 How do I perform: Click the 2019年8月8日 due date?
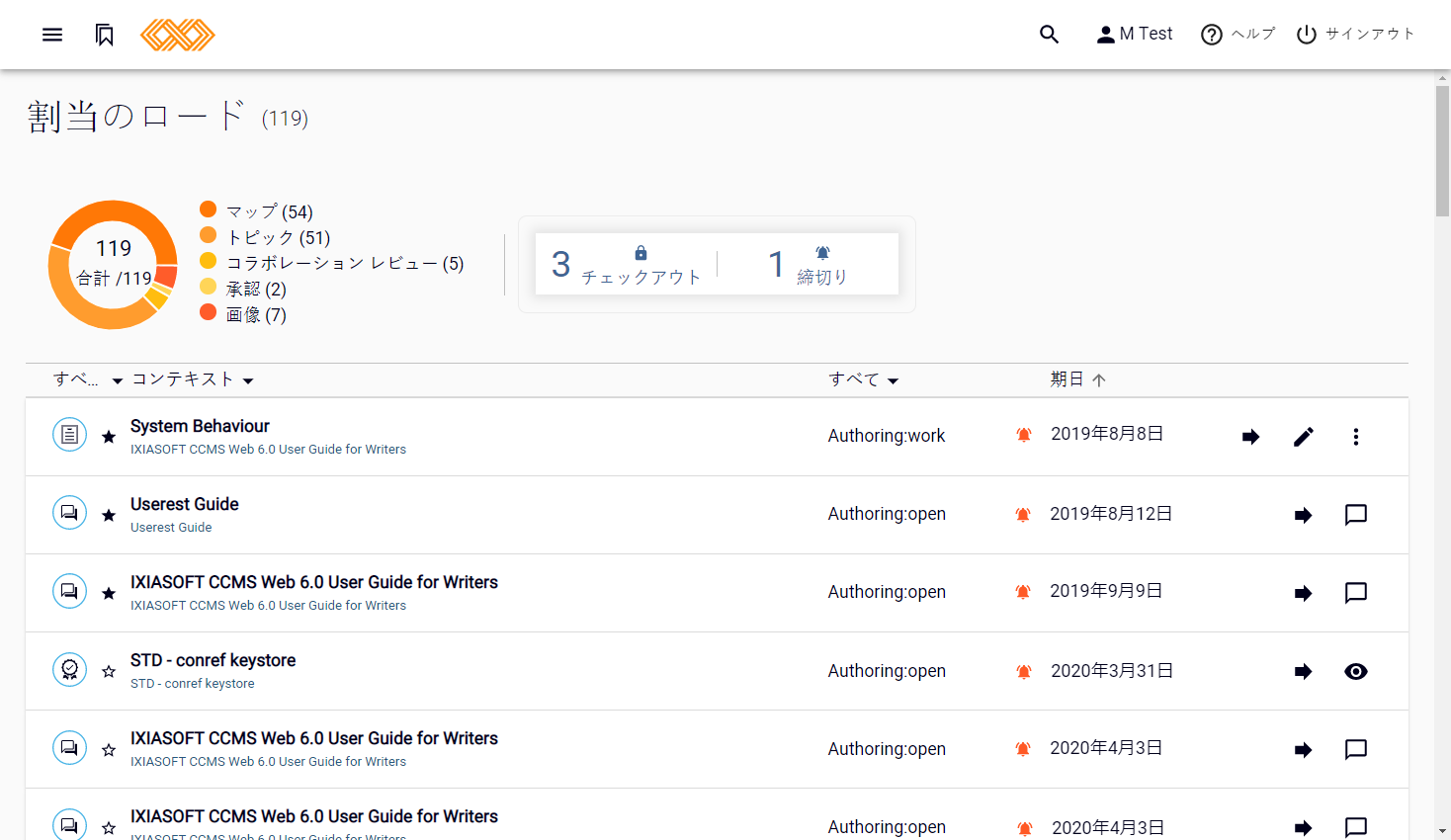tap(1107, 434)
